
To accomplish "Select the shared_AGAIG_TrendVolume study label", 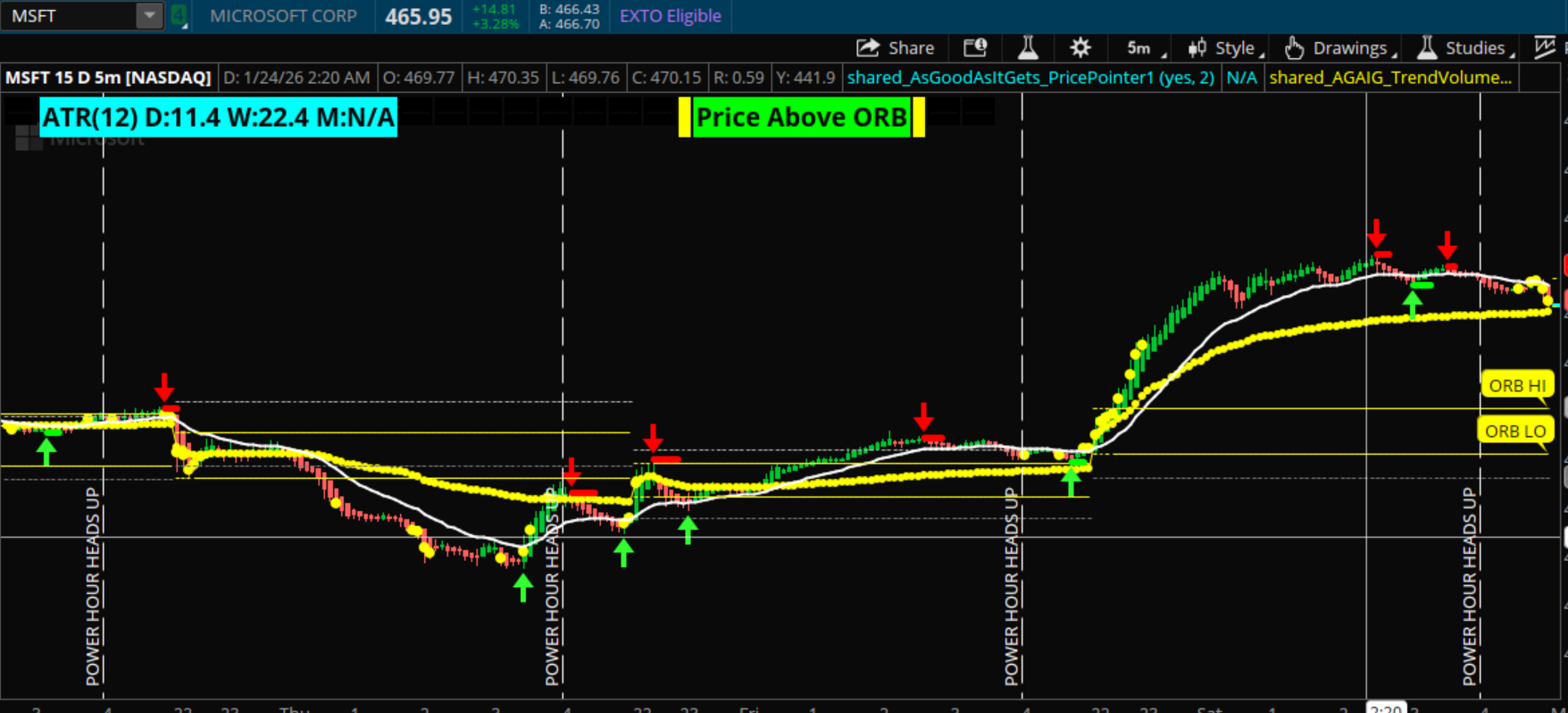I will click(1389, 78).
